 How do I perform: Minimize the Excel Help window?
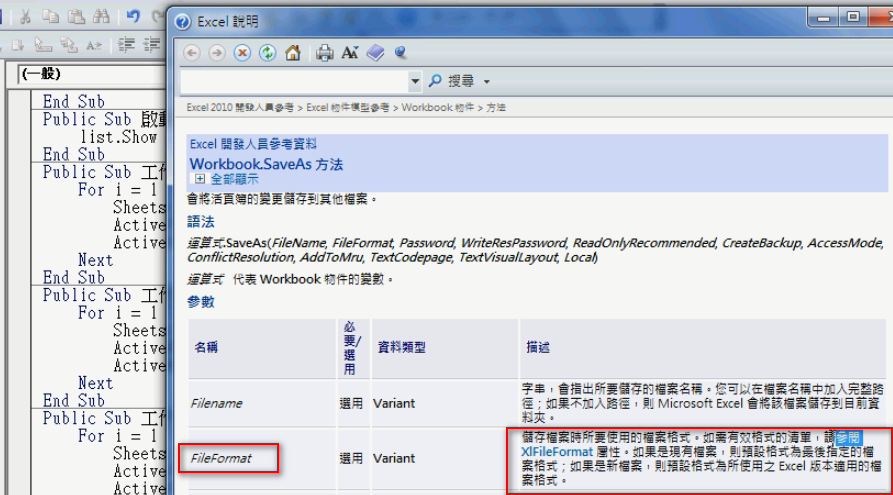click(823, 18)
